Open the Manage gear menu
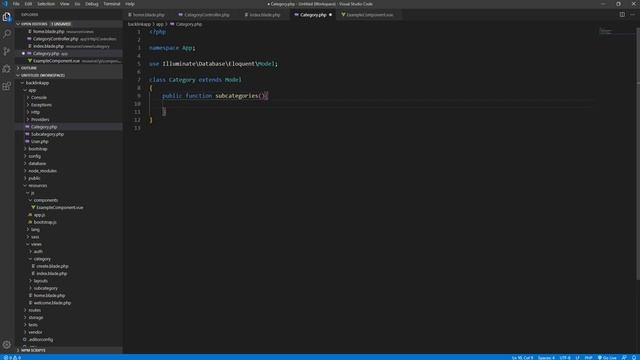 [7, 344]
